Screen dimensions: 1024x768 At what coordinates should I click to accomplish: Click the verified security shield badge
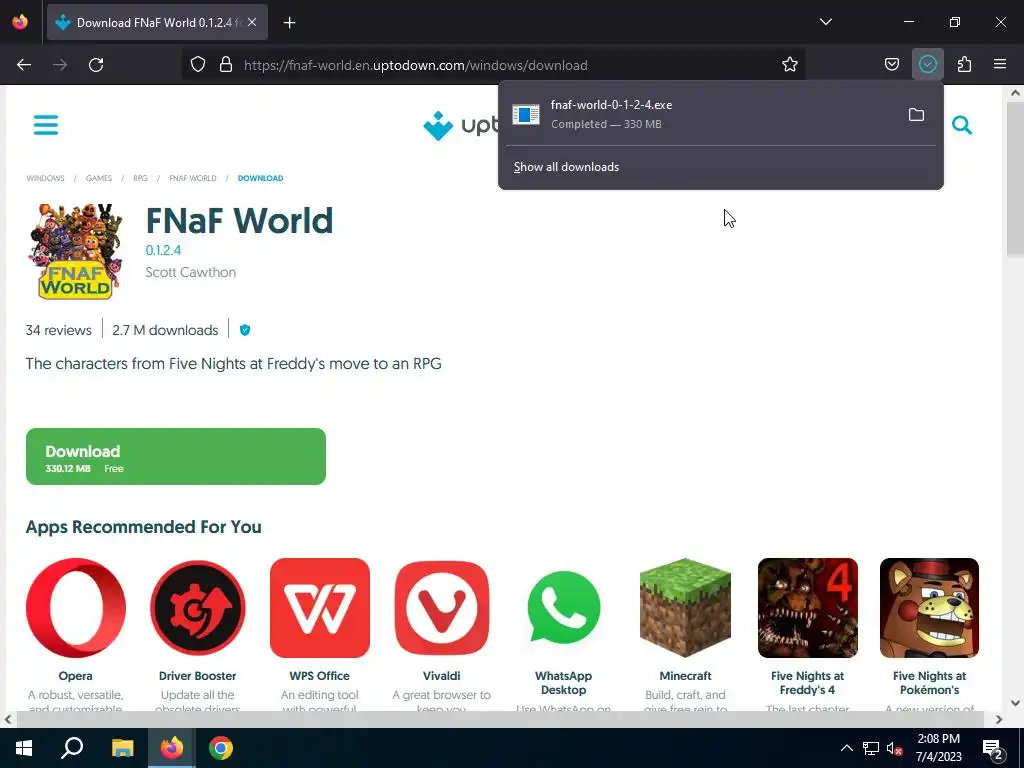(245, 330)
